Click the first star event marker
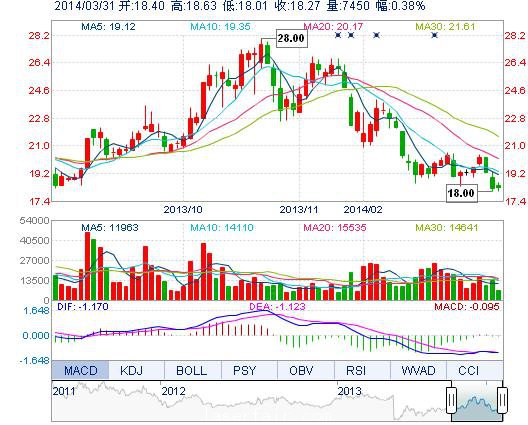Screen dimensions: 528x425 (x=338, y=35)
